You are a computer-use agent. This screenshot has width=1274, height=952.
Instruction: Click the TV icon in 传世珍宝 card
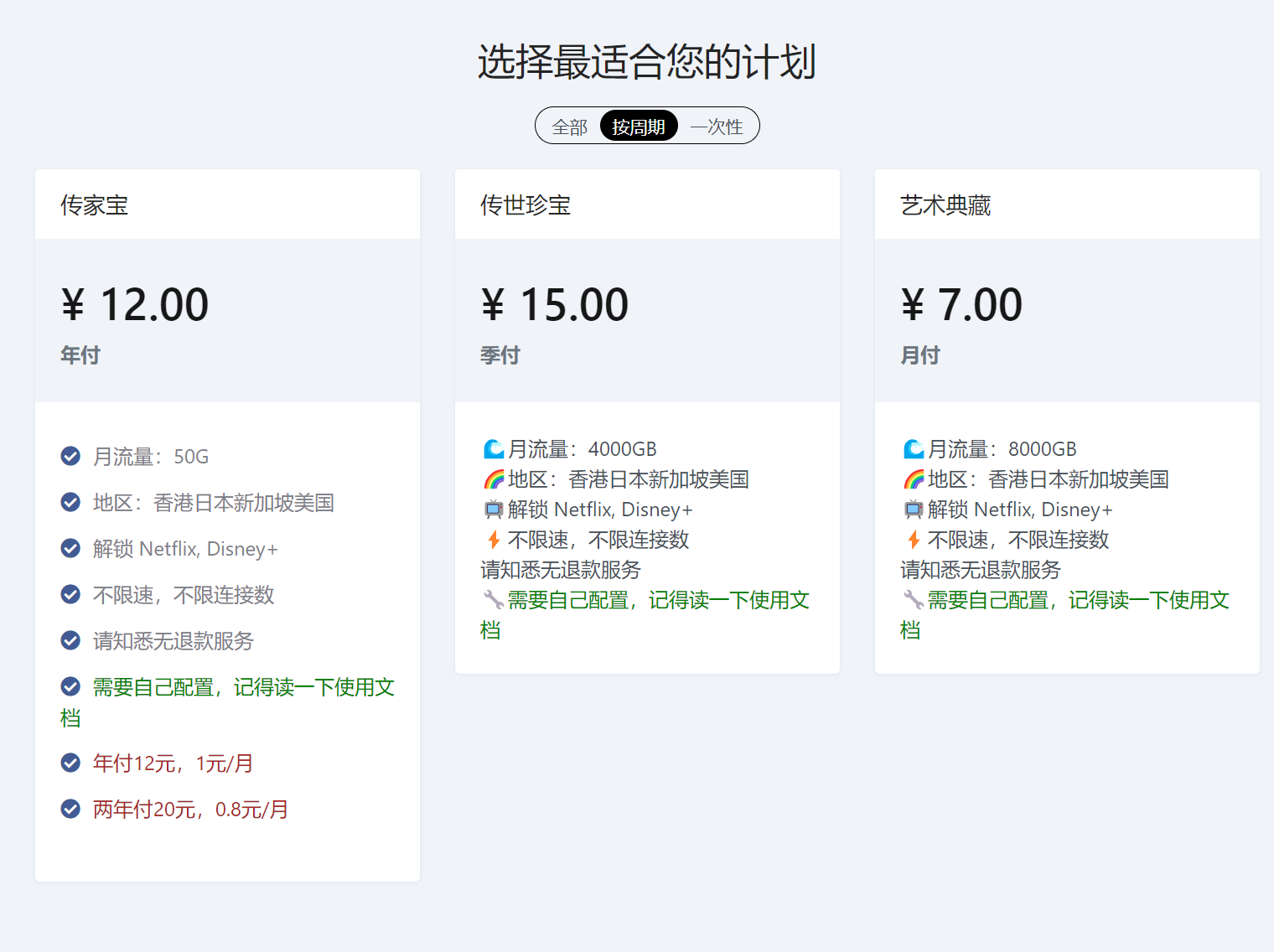pos(494,510)
